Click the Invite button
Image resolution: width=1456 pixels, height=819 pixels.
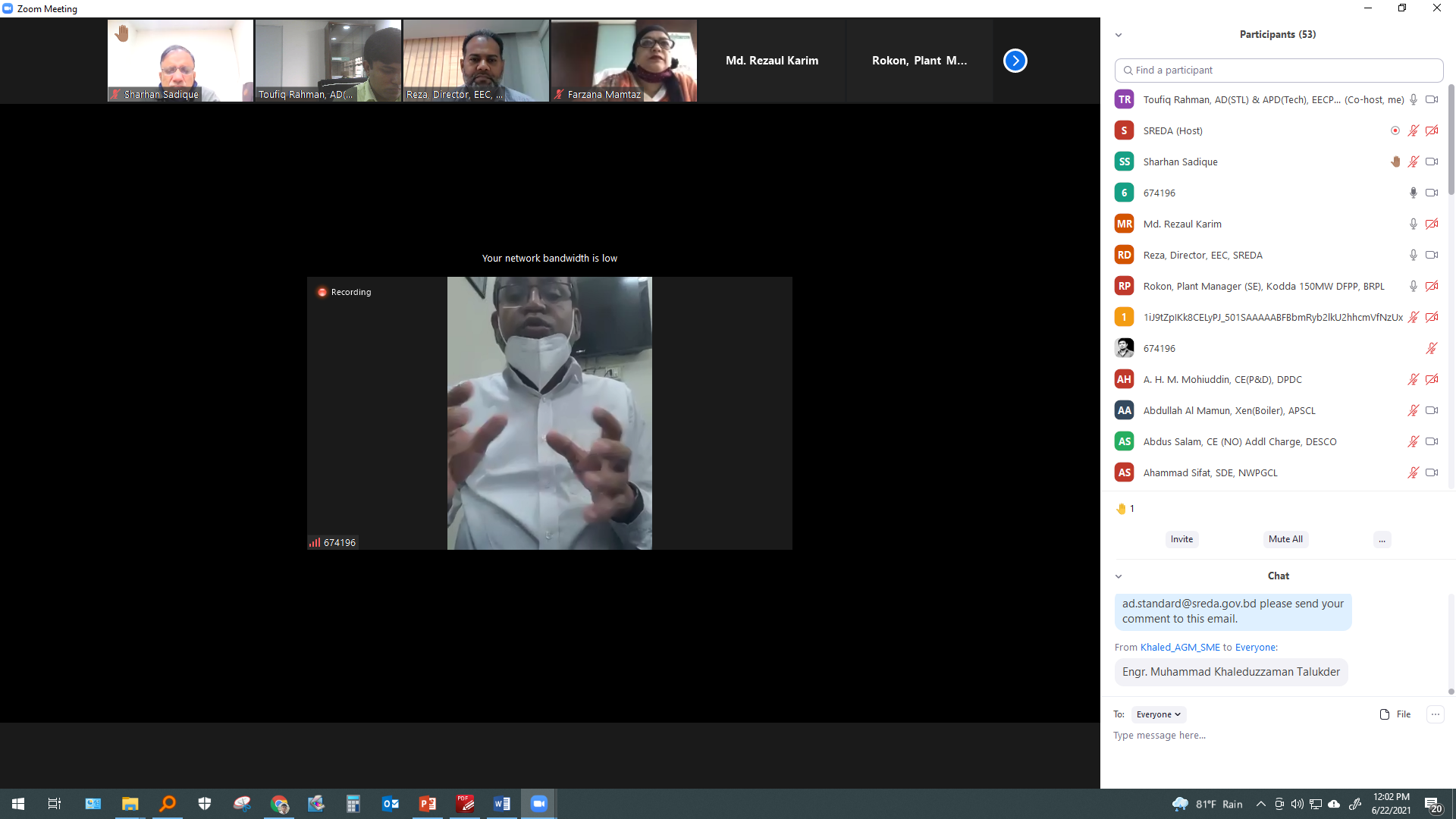pyautogui.click(x=1181, y=539)
